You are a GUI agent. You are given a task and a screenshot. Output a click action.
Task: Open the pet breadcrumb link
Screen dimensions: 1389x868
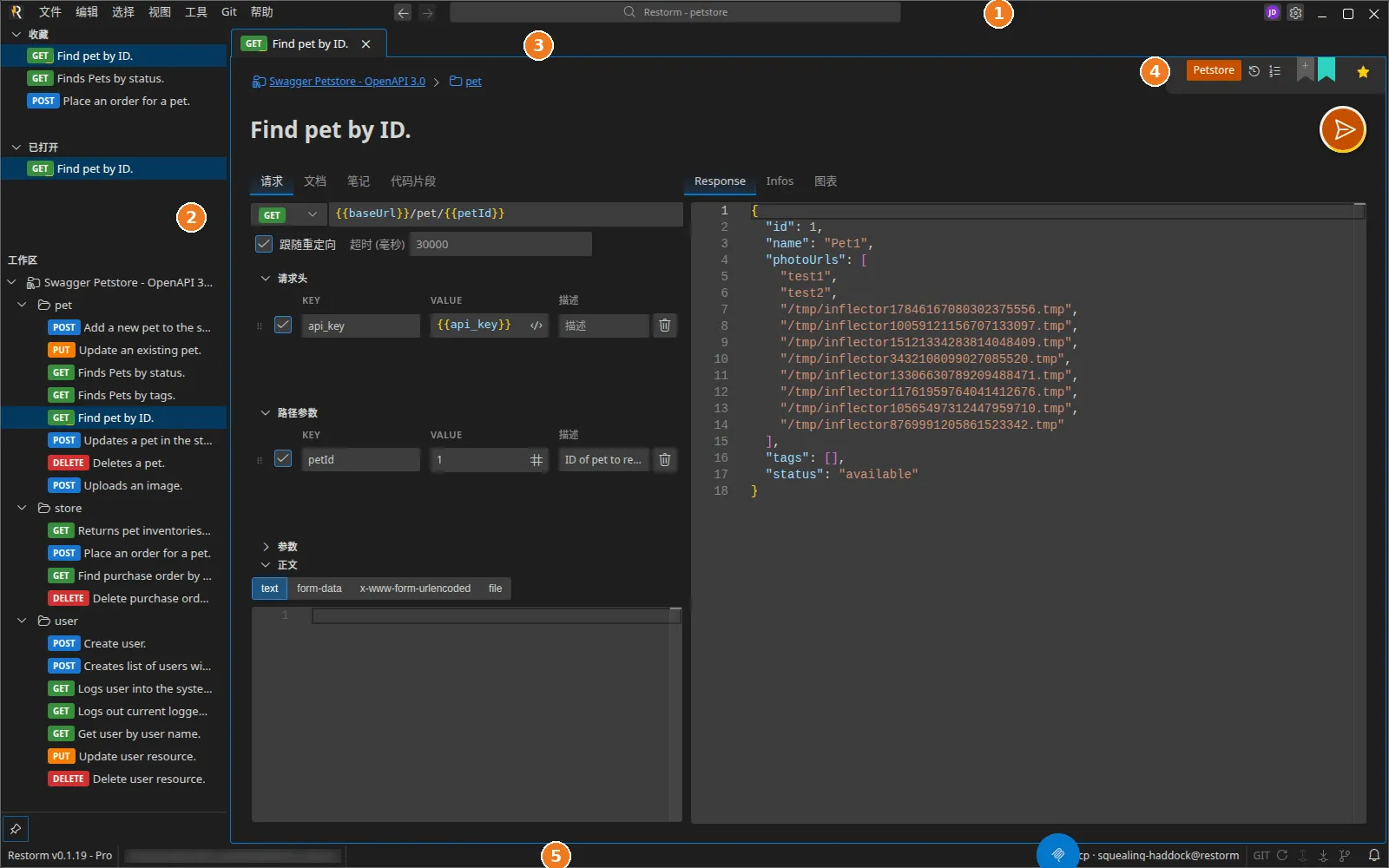(473, 82)
